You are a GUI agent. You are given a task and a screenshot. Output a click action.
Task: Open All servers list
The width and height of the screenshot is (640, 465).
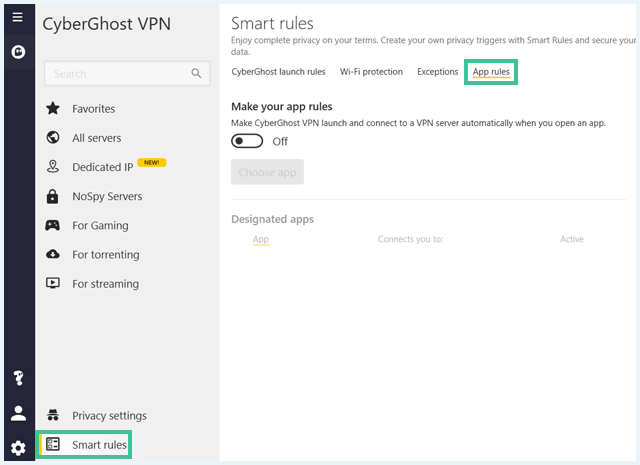pyautogui.click(x=97, y=138)
